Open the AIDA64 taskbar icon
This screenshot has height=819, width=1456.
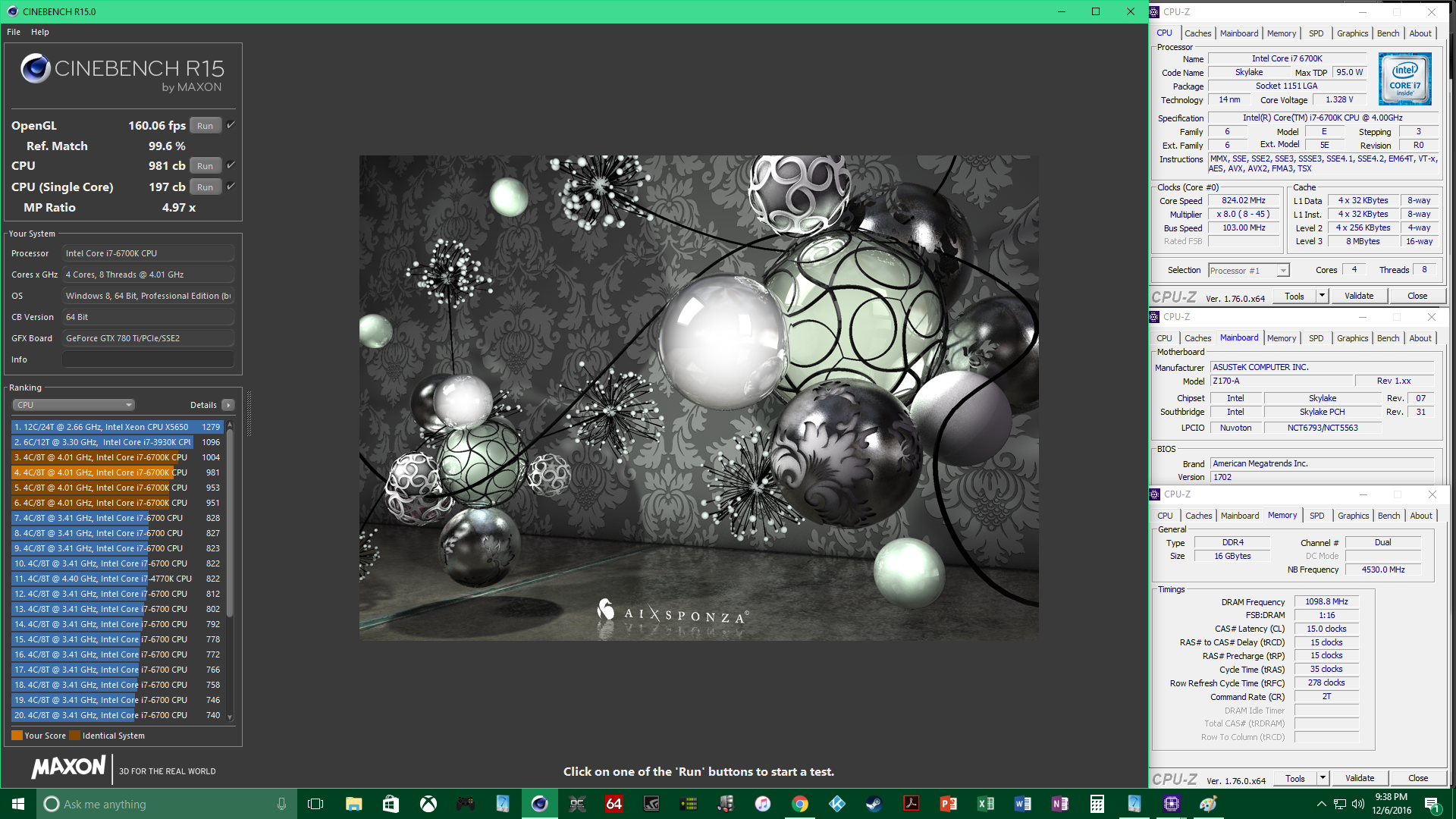tap(613, 804)
